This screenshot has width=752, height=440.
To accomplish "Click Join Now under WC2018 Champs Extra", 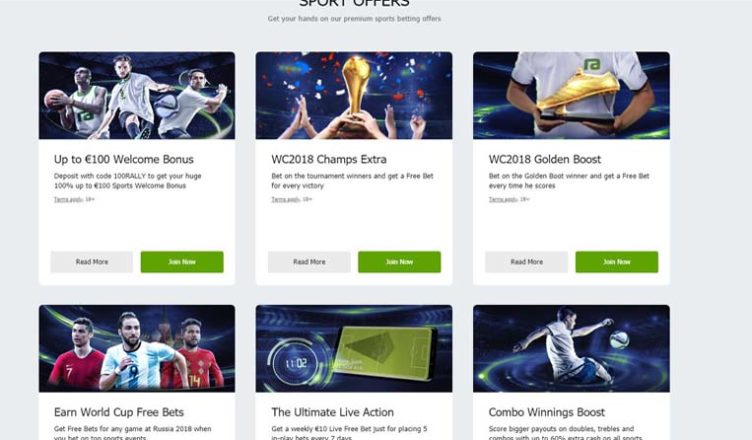I will [399, 262].
